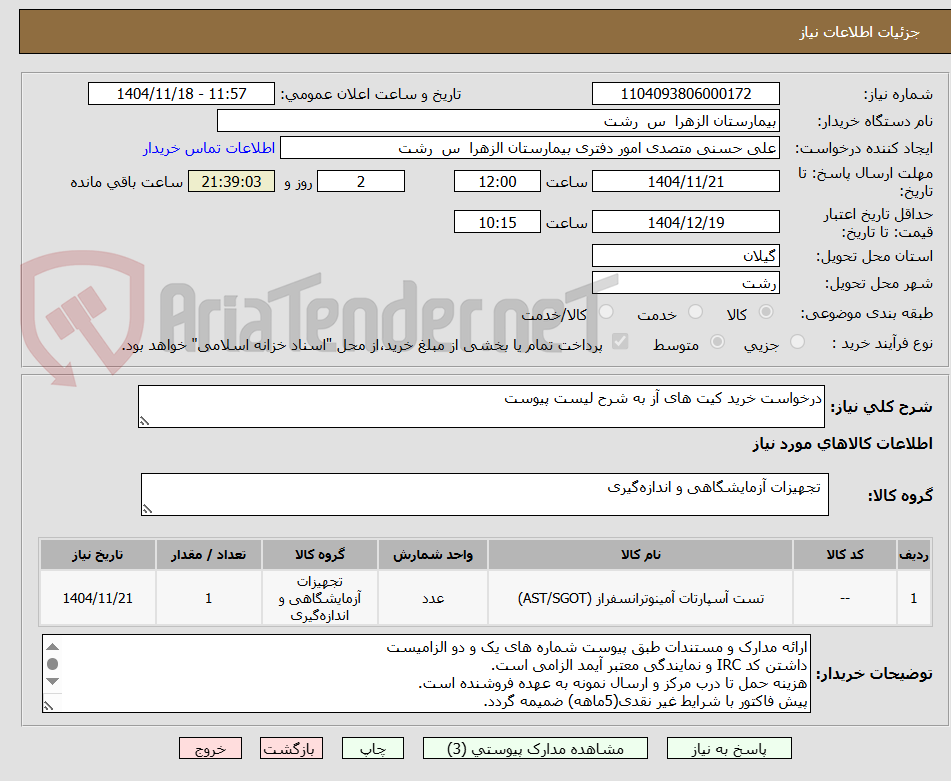This screenshot has width=951, height=781.
Task: Select the کالا radio button
Action: [766, 312]
